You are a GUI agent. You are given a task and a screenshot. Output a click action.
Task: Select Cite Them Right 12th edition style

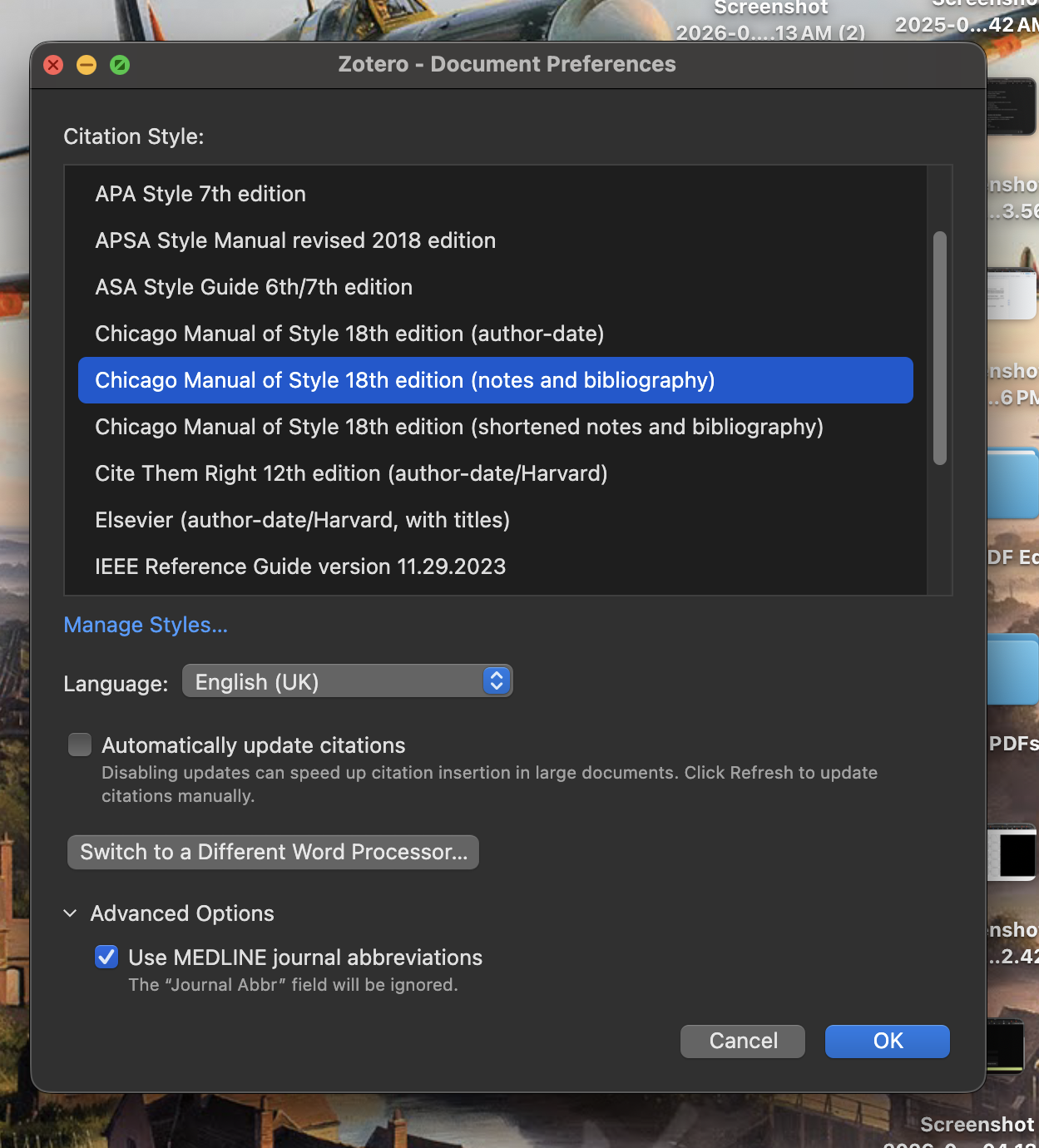(x=496, y=473)
